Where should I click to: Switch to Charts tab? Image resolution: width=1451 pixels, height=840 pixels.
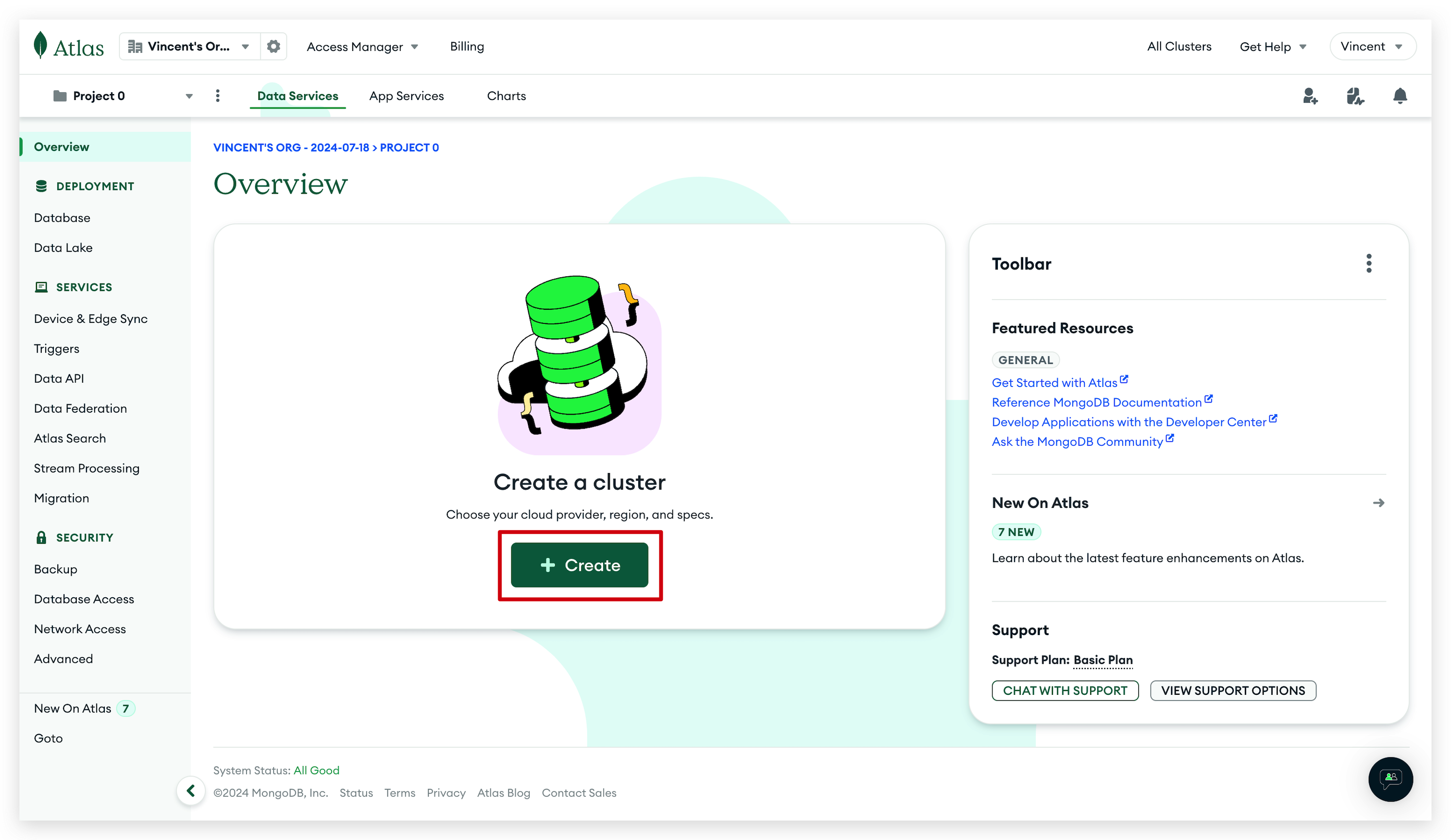tap(506, 96)
